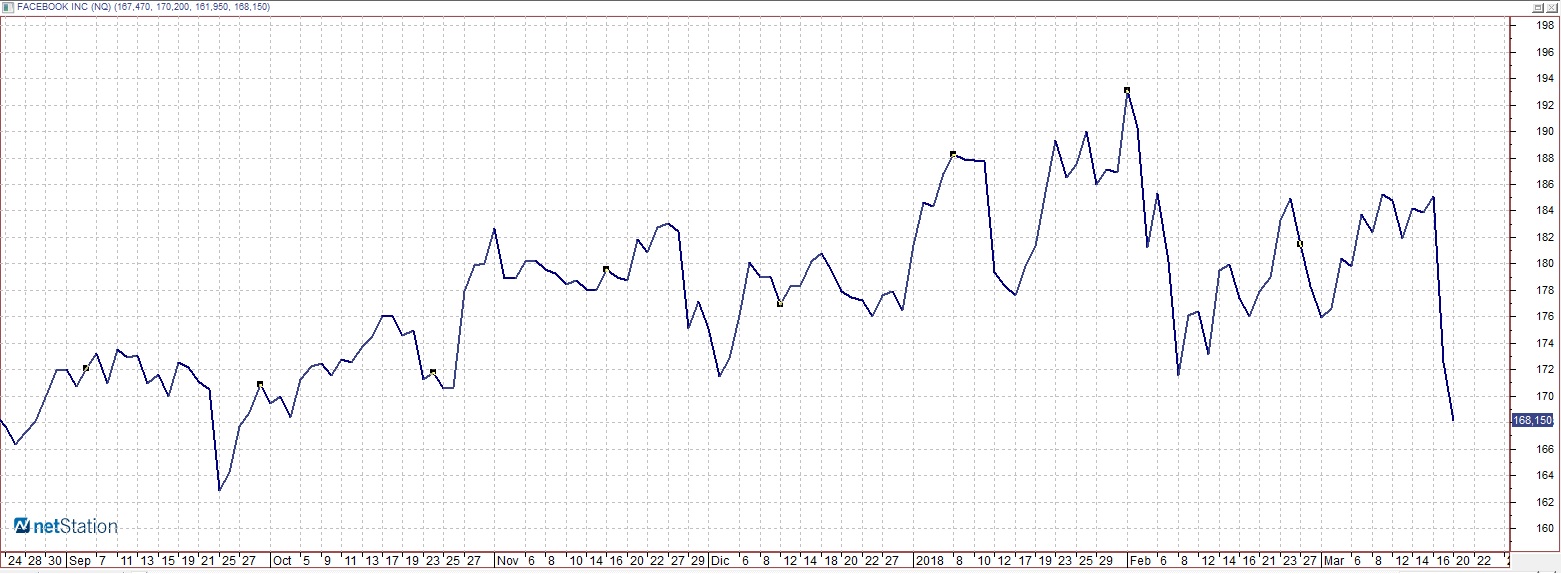
Task: Click the Nov month label on the time axis
Action: coord(508,561)
